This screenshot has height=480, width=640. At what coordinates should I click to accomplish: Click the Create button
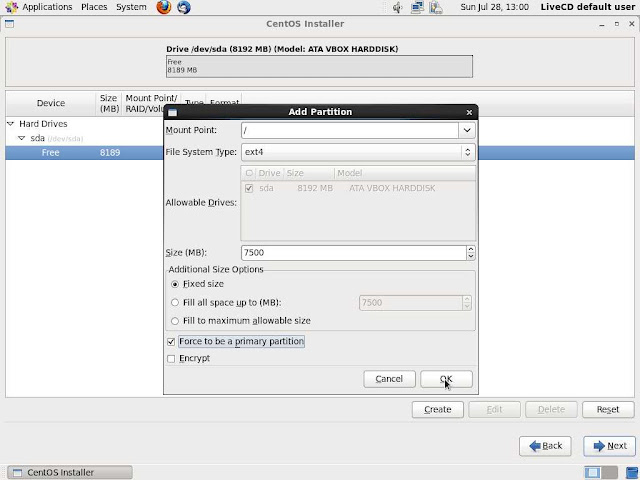[x=438, y=409]
